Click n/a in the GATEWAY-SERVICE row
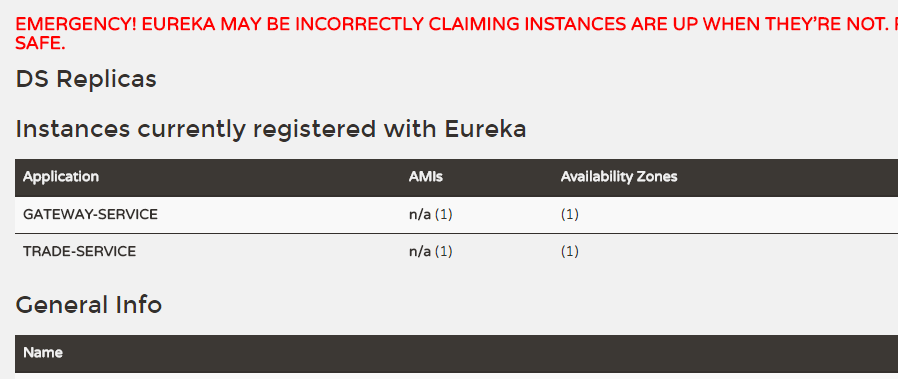The image size is (898, 379). click(420, 214)
